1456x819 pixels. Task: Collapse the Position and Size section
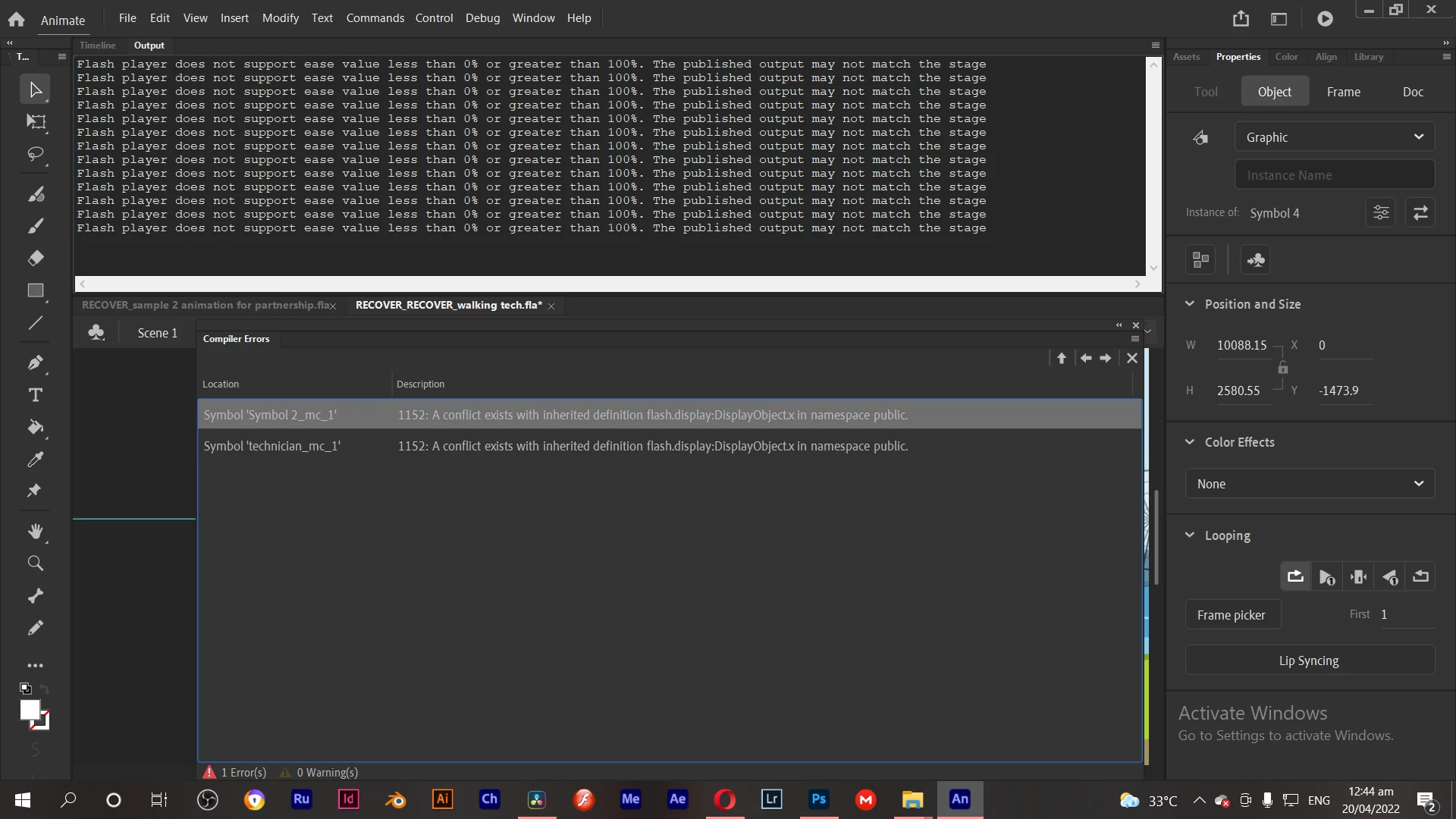pyautogui.click(x=1190, y=304)
